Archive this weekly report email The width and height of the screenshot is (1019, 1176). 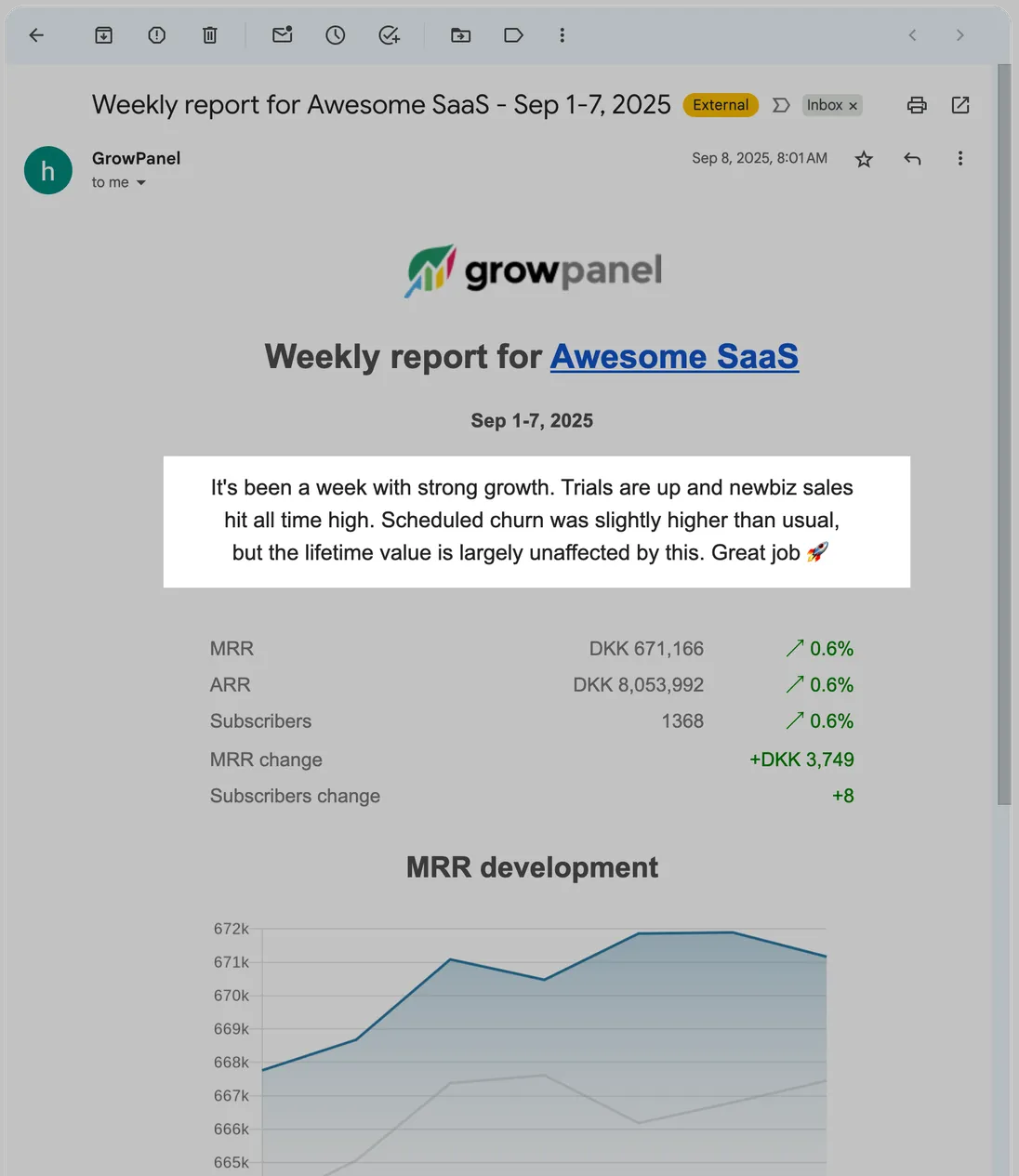coord(103,35)
